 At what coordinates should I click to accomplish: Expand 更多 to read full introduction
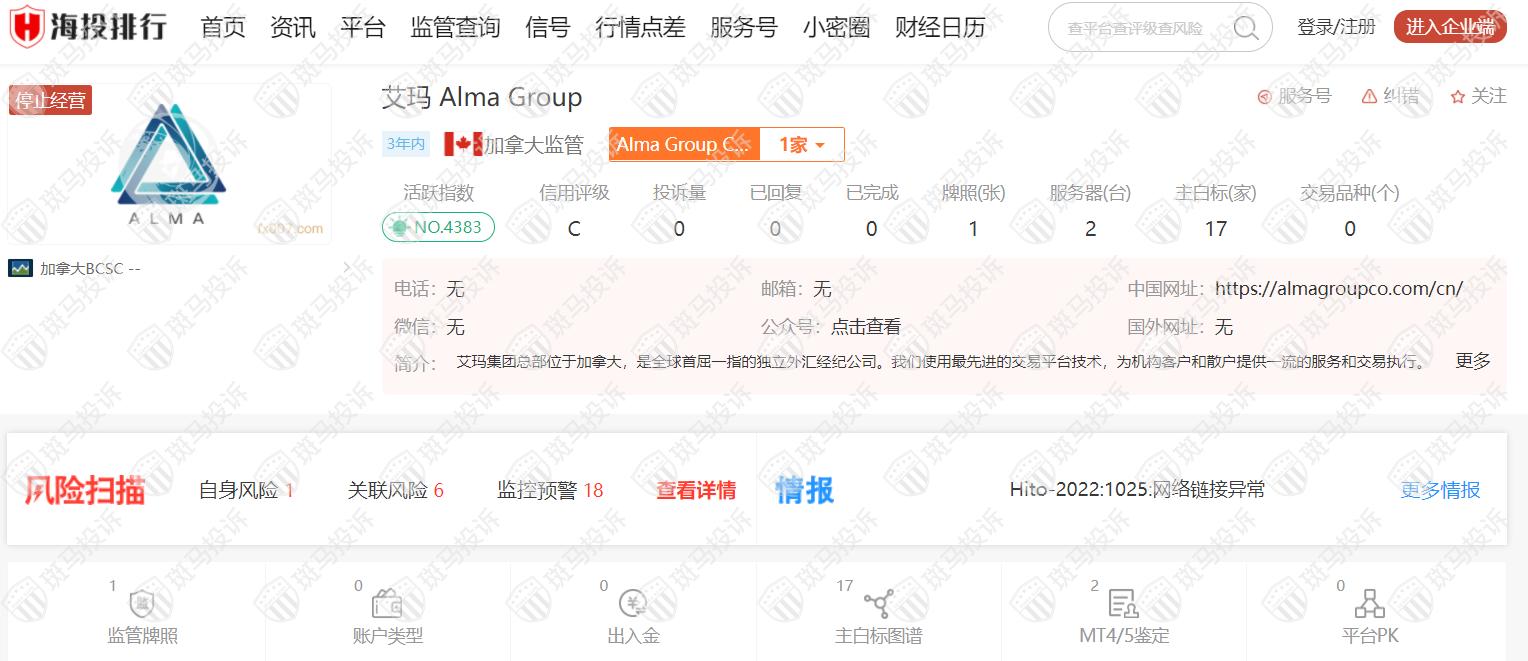click(x=1472, y=361)
